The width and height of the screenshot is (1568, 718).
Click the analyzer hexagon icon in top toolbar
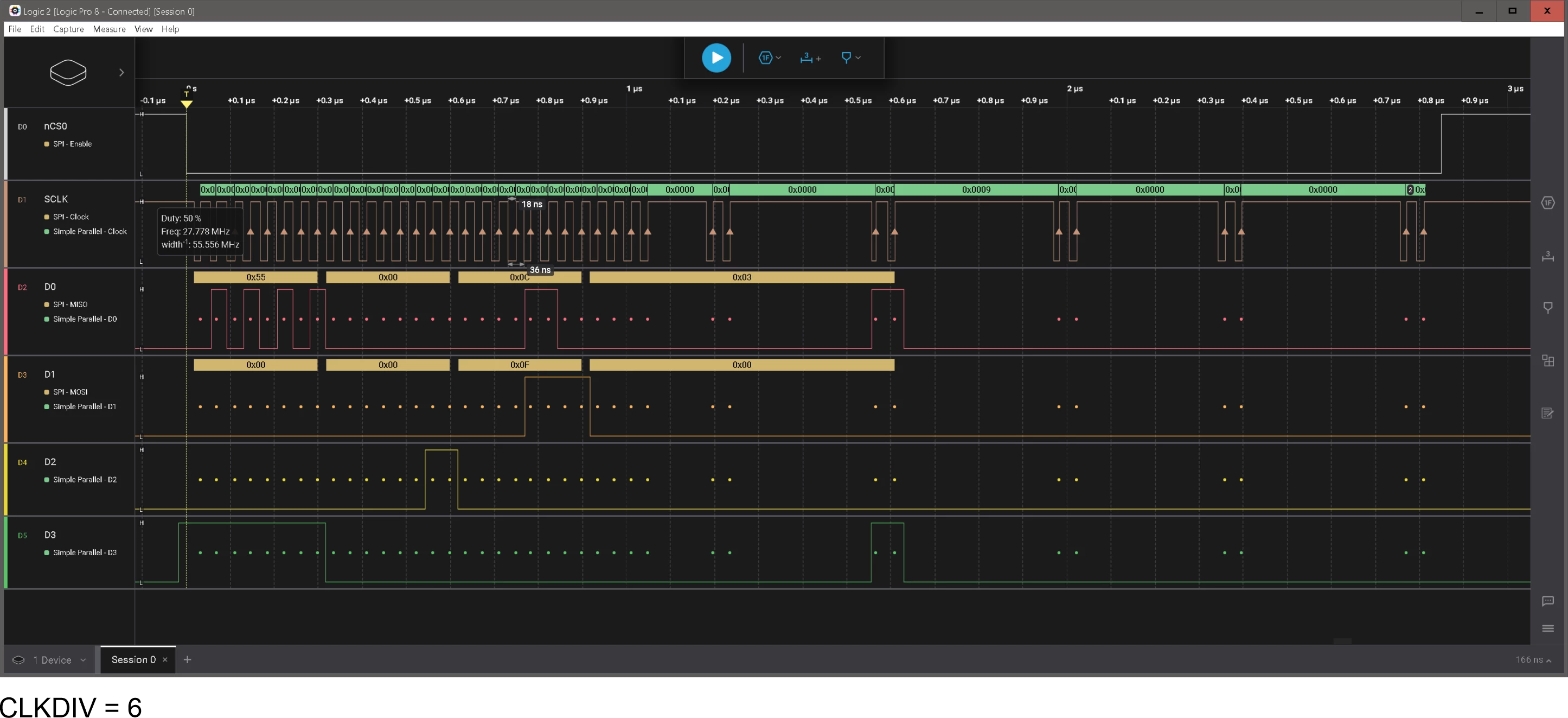pos(765,58)
